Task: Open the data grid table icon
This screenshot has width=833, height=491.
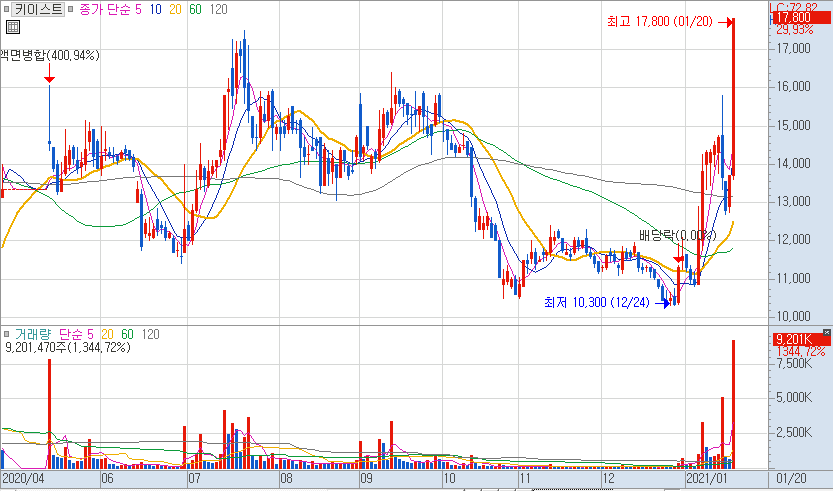Action: click(13, 27)
